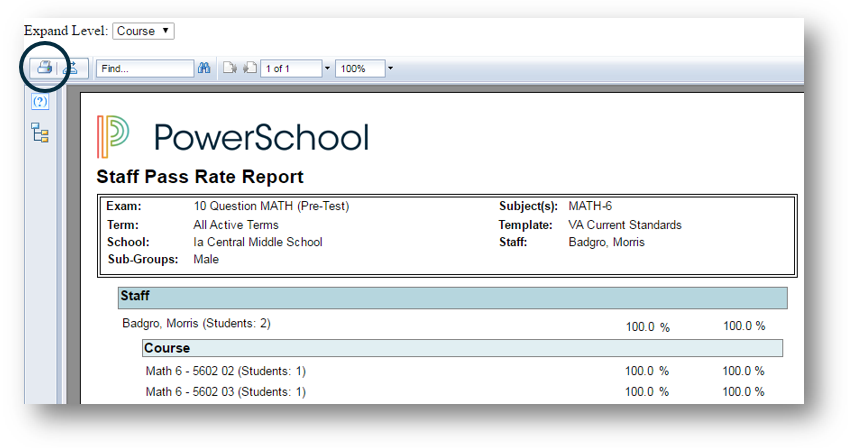Click the 1 of 1 page field
The height and width of the screenshot is (448, 848).
tap(292, 69)
